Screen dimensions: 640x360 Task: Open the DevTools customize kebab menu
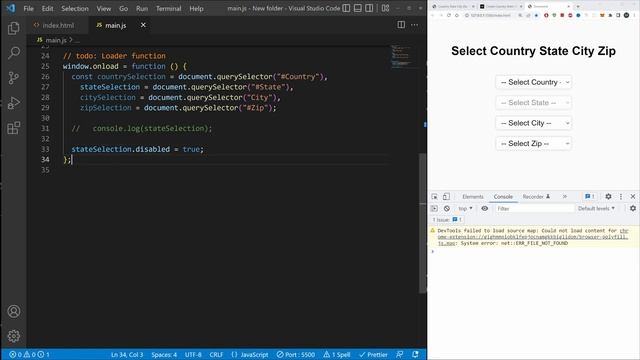(x=621, y=196)
